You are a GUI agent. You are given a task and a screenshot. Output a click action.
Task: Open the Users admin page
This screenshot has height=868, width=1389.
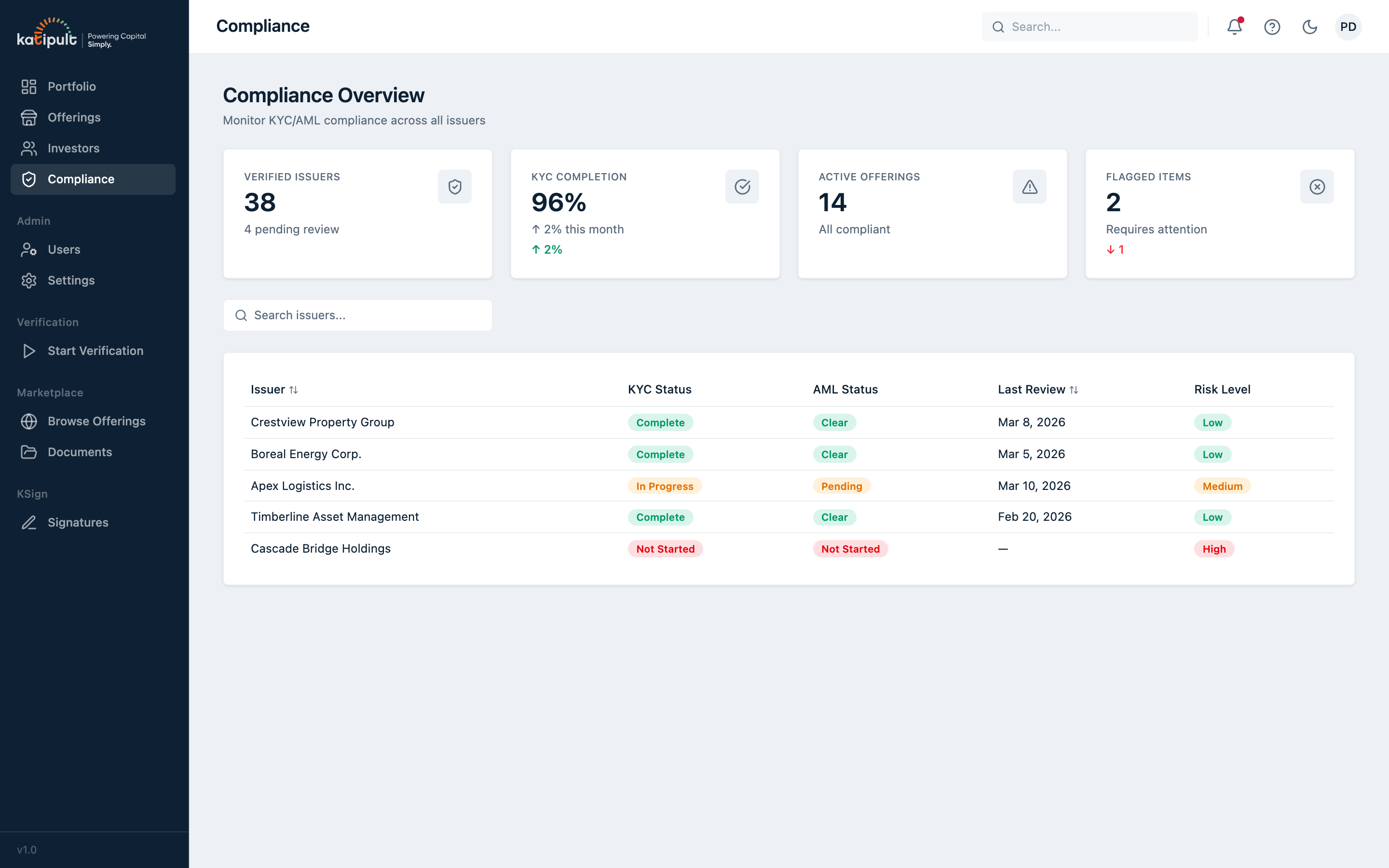pyautogui.click(x=63, y=249)
